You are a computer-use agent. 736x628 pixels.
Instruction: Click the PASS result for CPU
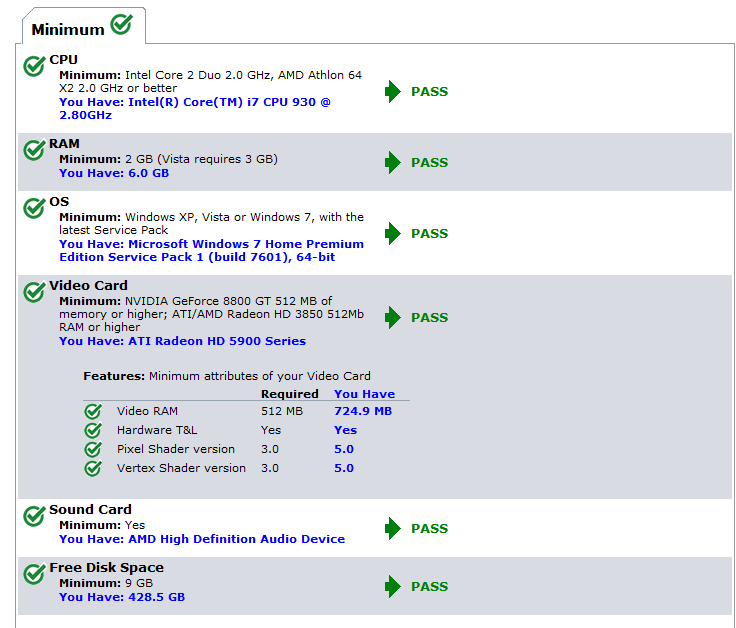(x=429, y=92)
